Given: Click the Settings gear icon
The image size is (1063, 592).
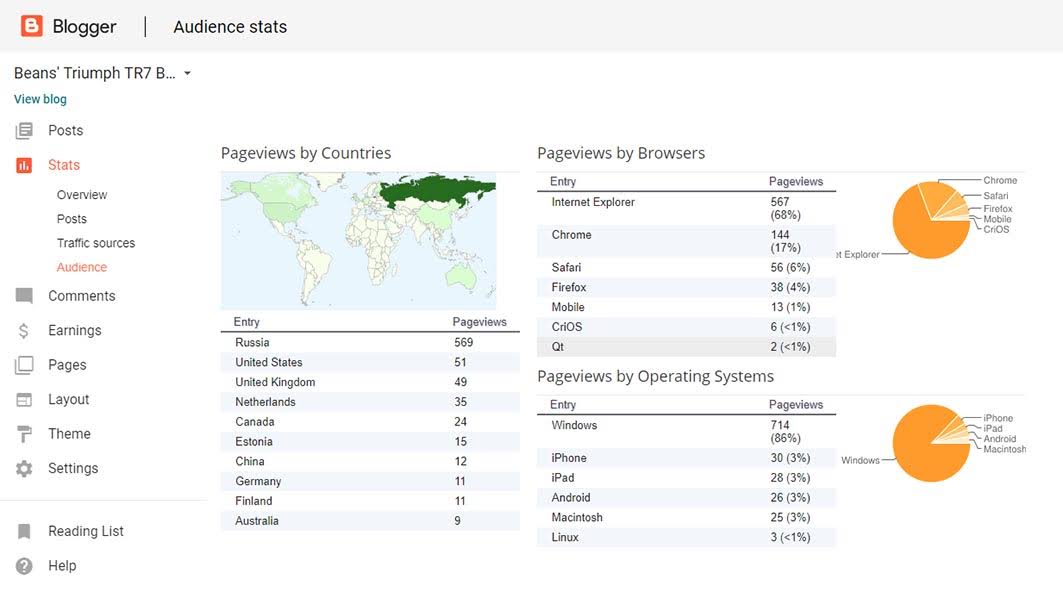Looking at the screenshot, I should (24, 469).
